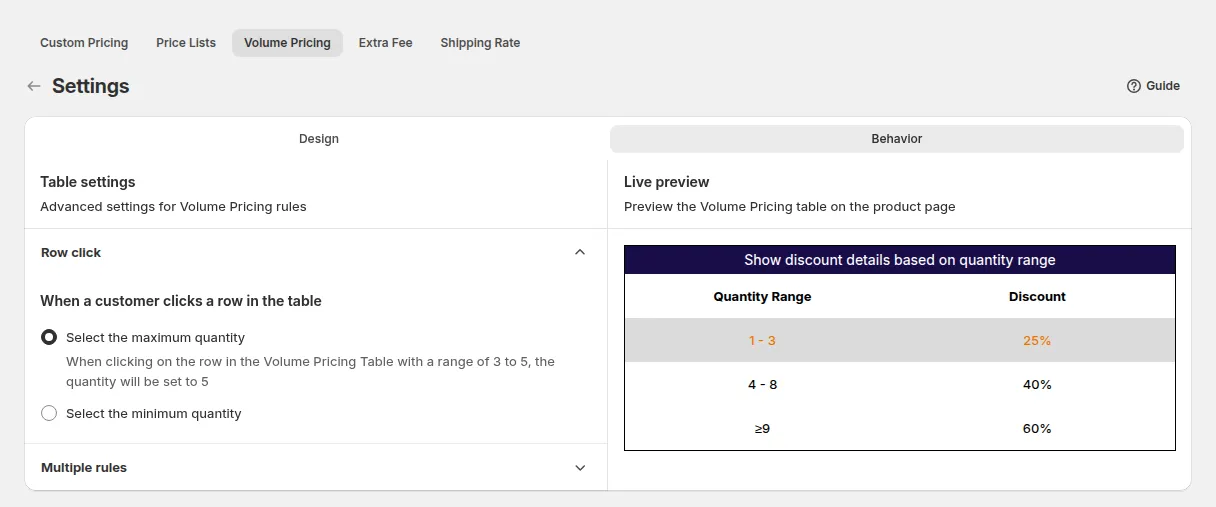Click the 60% discount cell

pyautogui.click(x=1037, y=429)
